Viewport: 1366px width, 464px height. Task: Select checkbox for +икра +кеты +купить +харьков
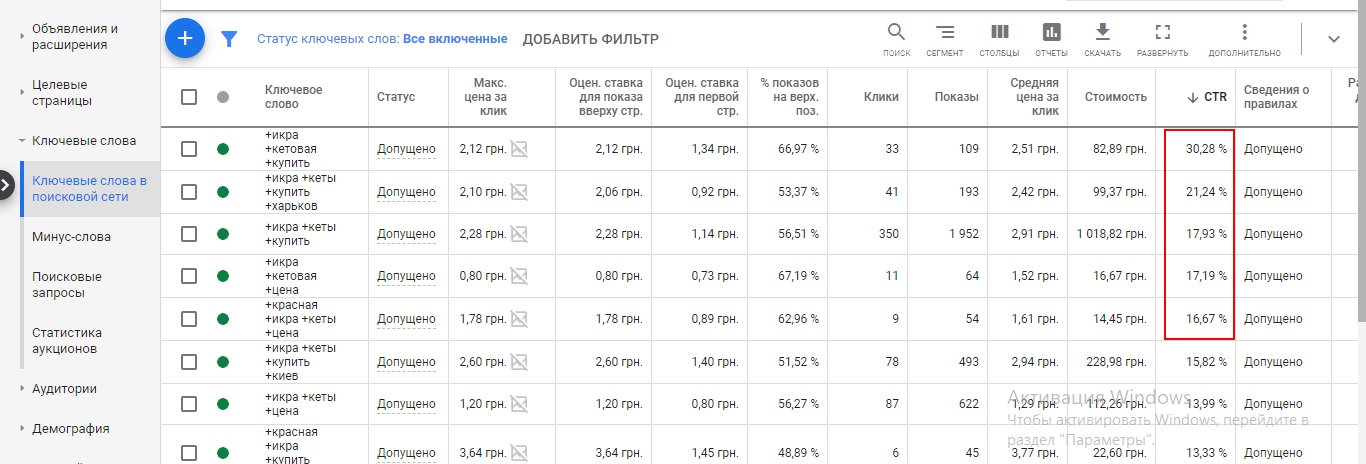coord(189,192)
